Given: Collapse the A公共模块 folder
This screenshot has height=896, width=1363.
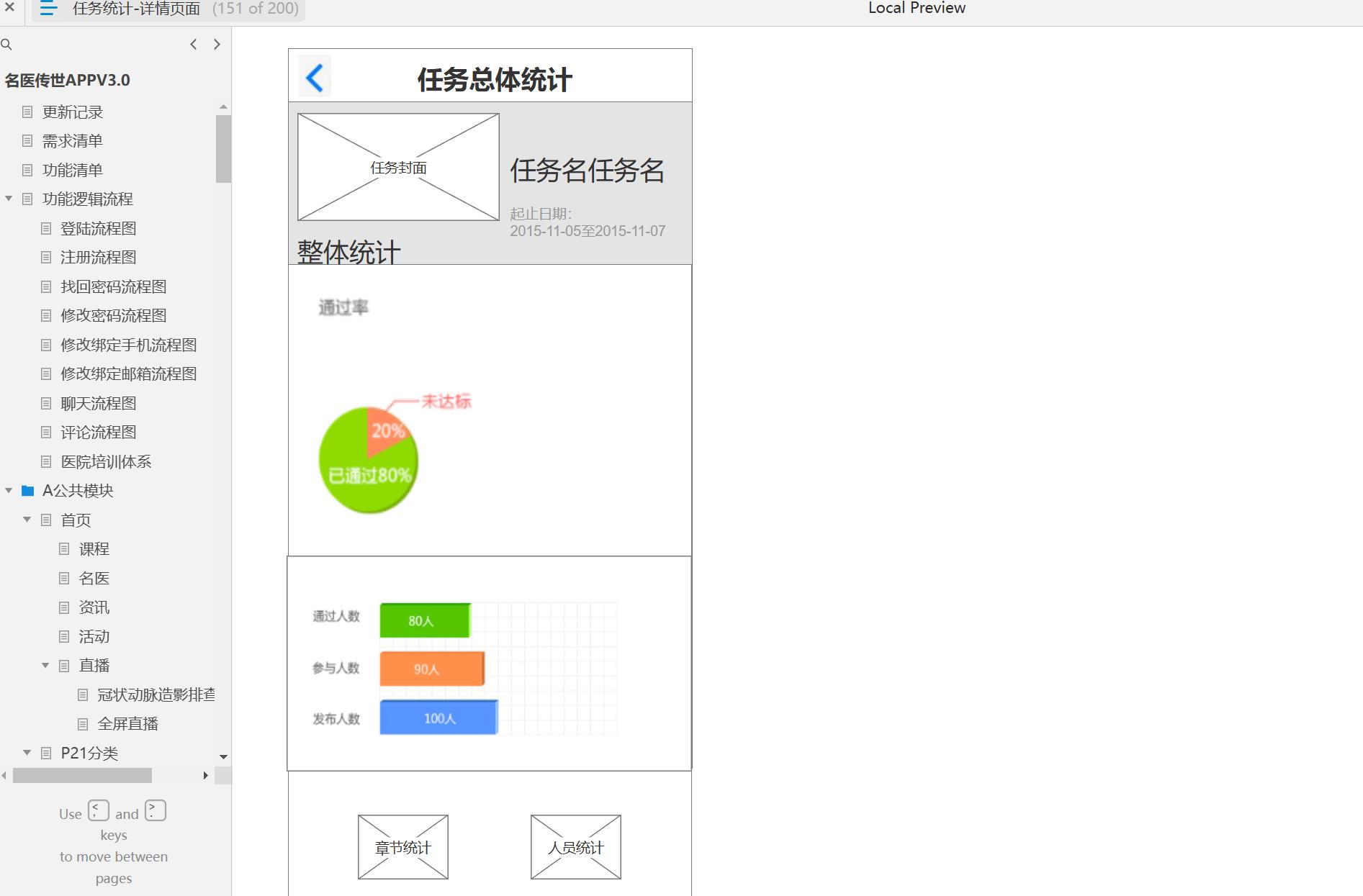Looking at the screenshot, I should pos(9,491).
